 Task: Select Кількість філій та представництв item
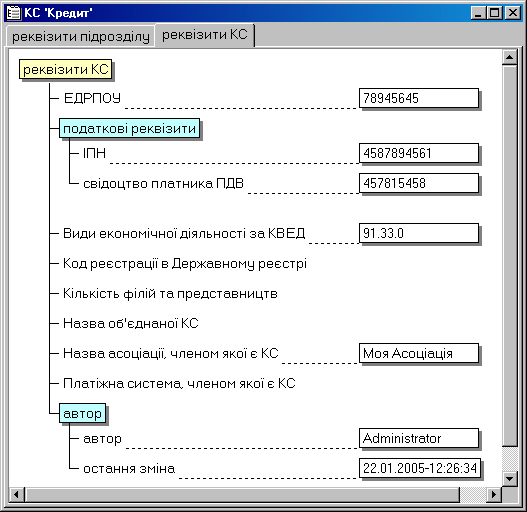point(170,293)
